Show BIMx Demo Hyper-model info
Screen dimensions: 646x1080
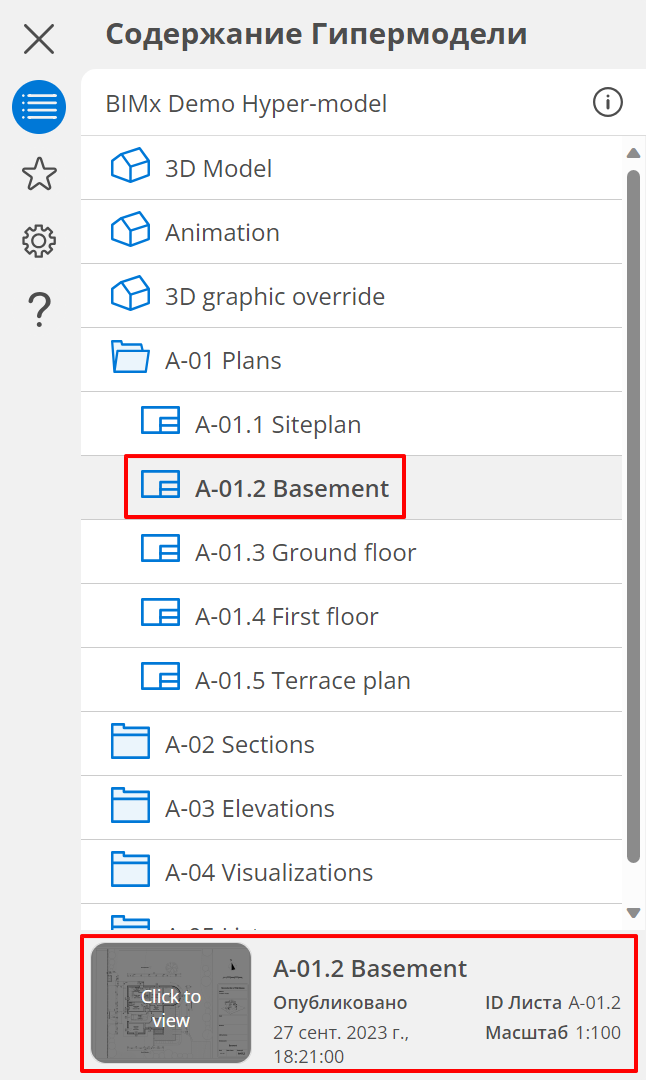pos(608,102)
